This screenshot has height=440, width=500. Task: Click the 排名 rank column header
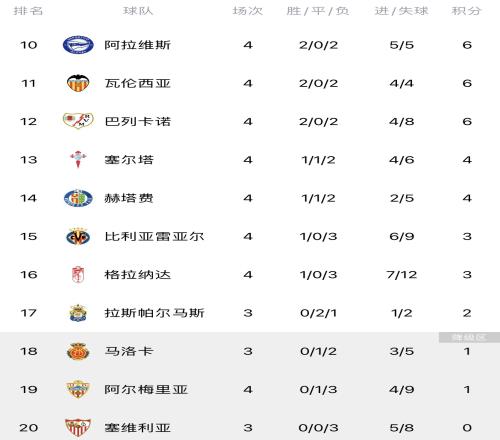28,11
